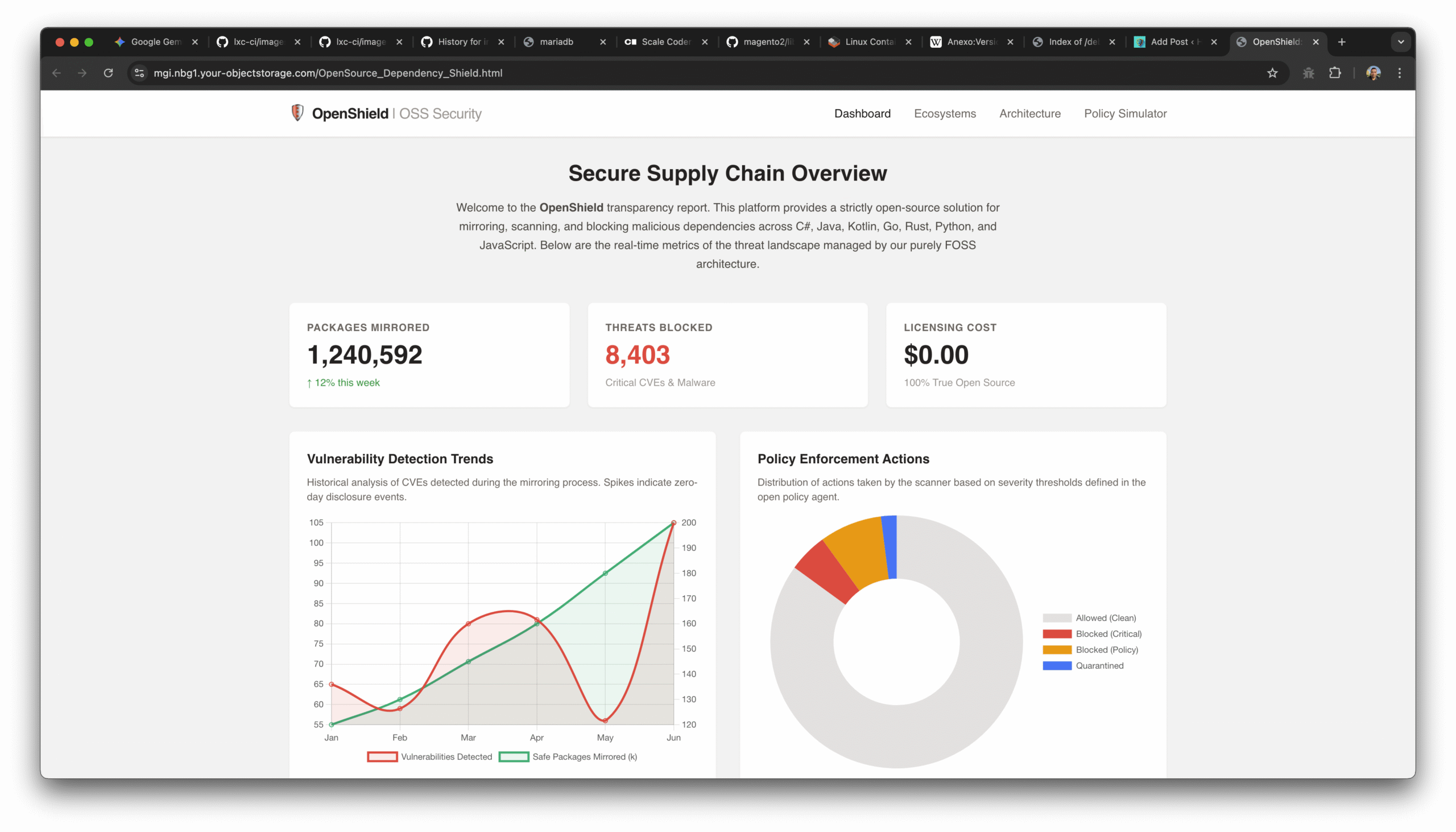1456x832 pixels.
Task: Click the grey bug-shaped extension icon
Action: pyautogui.click(x=1308, y=73)
